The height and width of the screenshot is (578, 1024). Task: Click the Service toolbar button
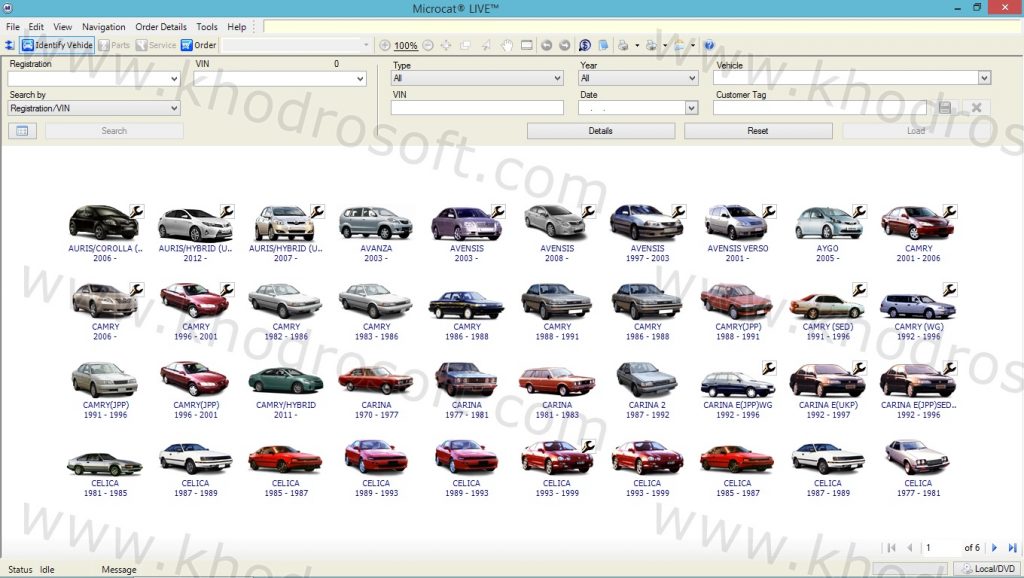click(156, 45)
